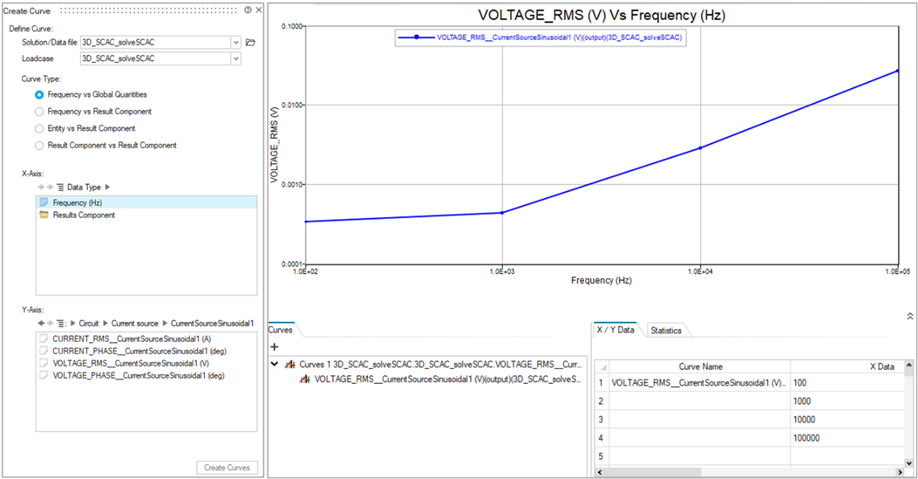The height and width of the screenshot is (479, 918).
Task: Collapse the Curves 1 tree node
Action: click(275, 365)
